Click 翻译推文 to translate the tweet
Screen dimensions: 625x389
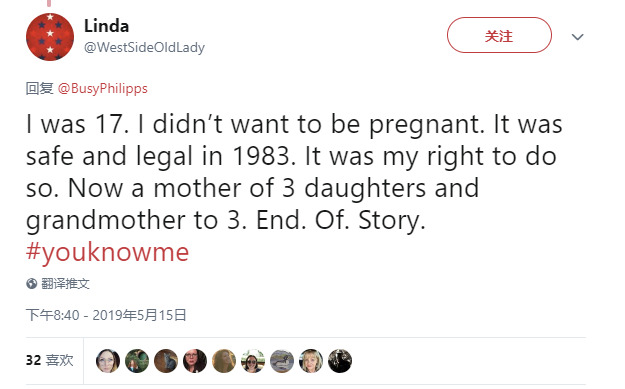65,284
